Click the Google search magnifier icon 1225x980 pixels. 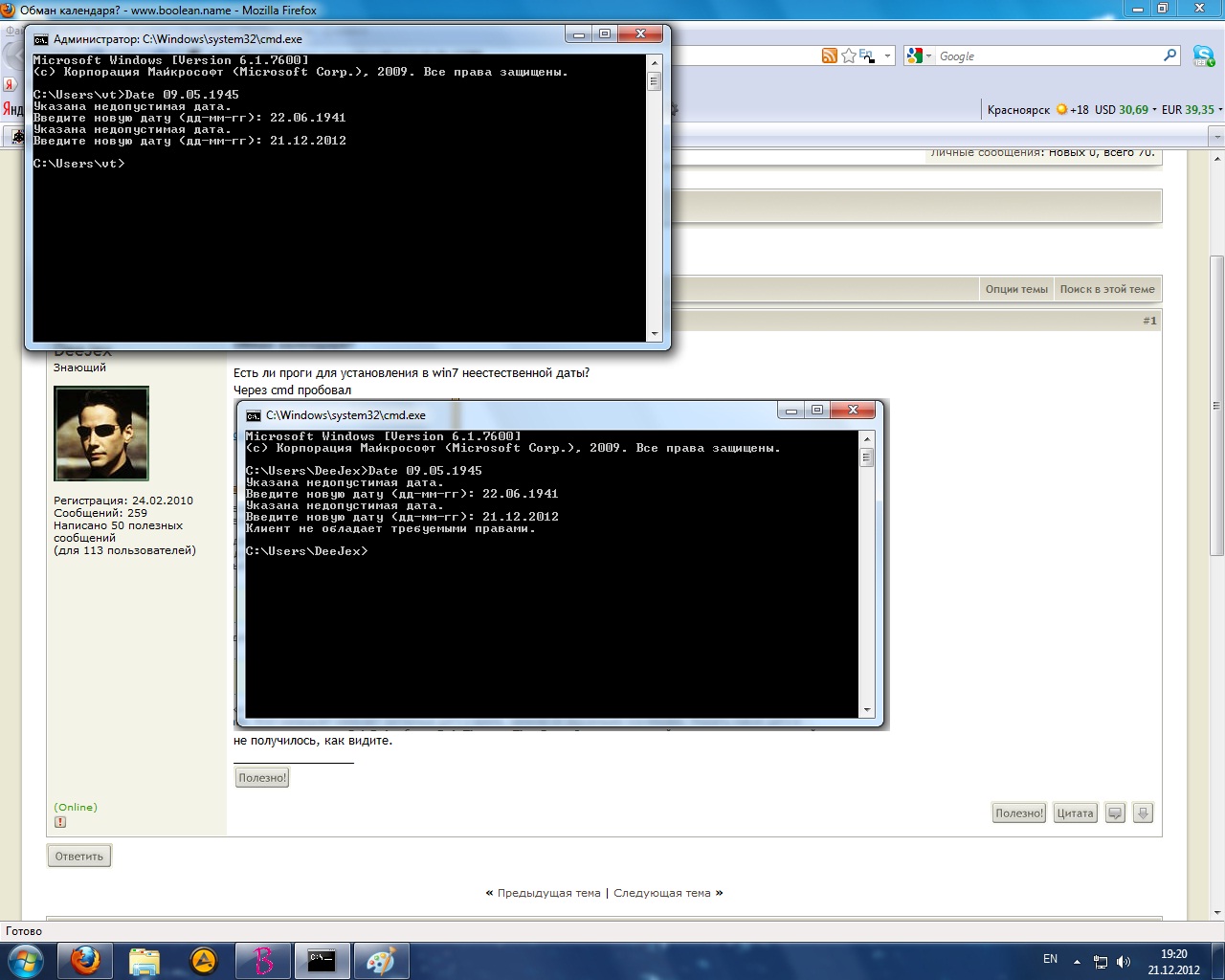coord(1169,56)
